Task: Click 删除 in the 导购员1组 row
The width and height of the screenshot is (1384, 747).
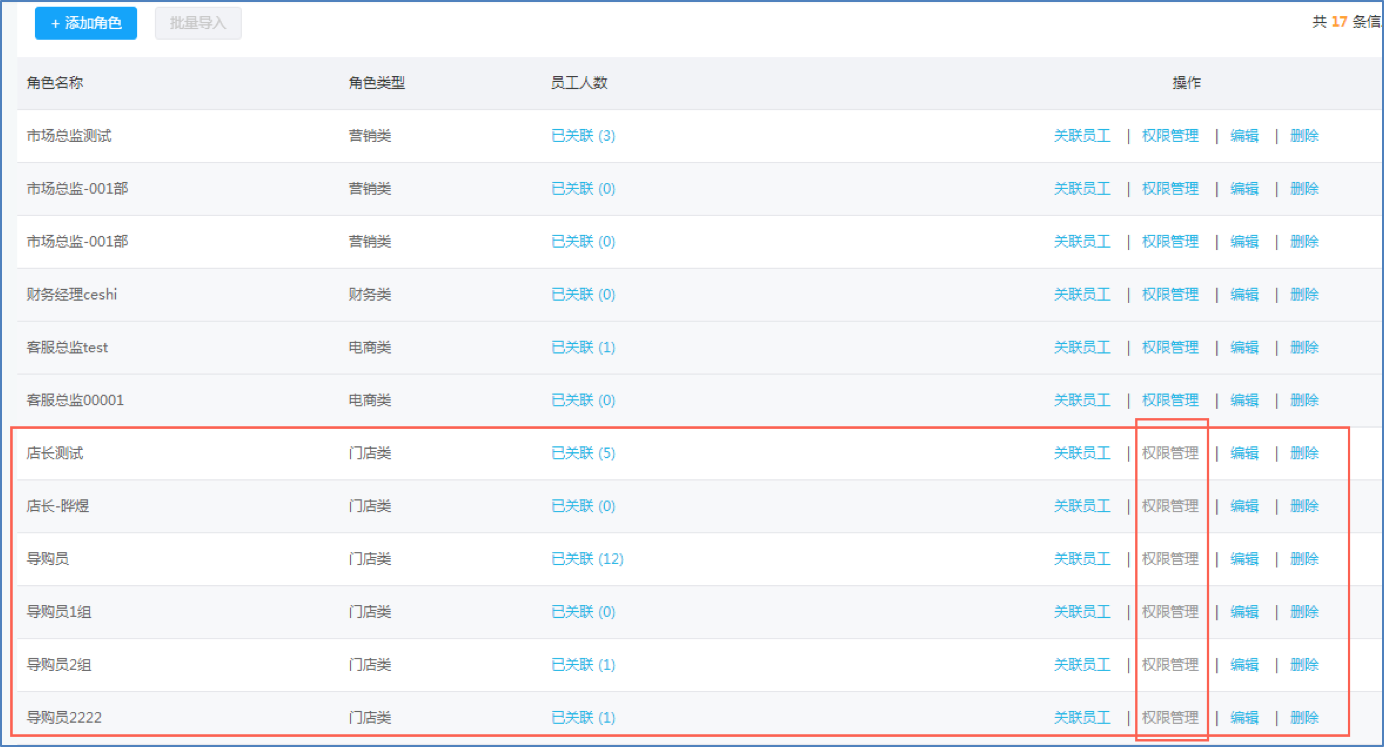Action: 1304,613
